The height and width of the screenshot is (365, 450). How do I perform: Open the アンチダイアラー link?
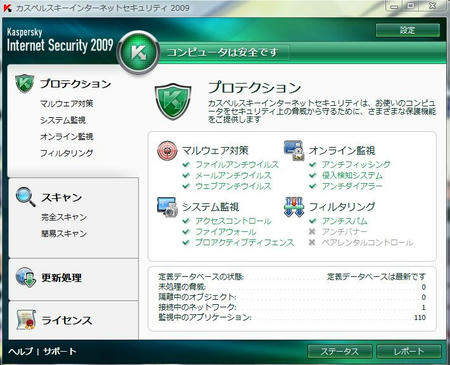352,186
